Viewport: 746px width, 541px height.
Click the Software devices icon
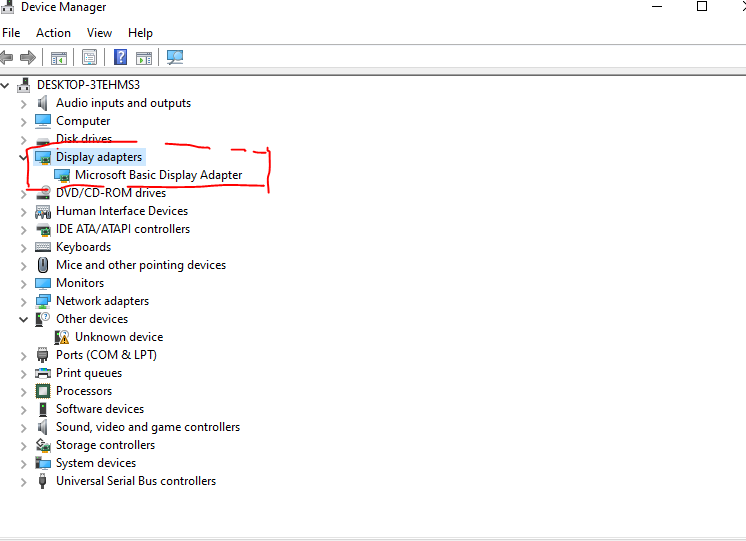(43, 409)
